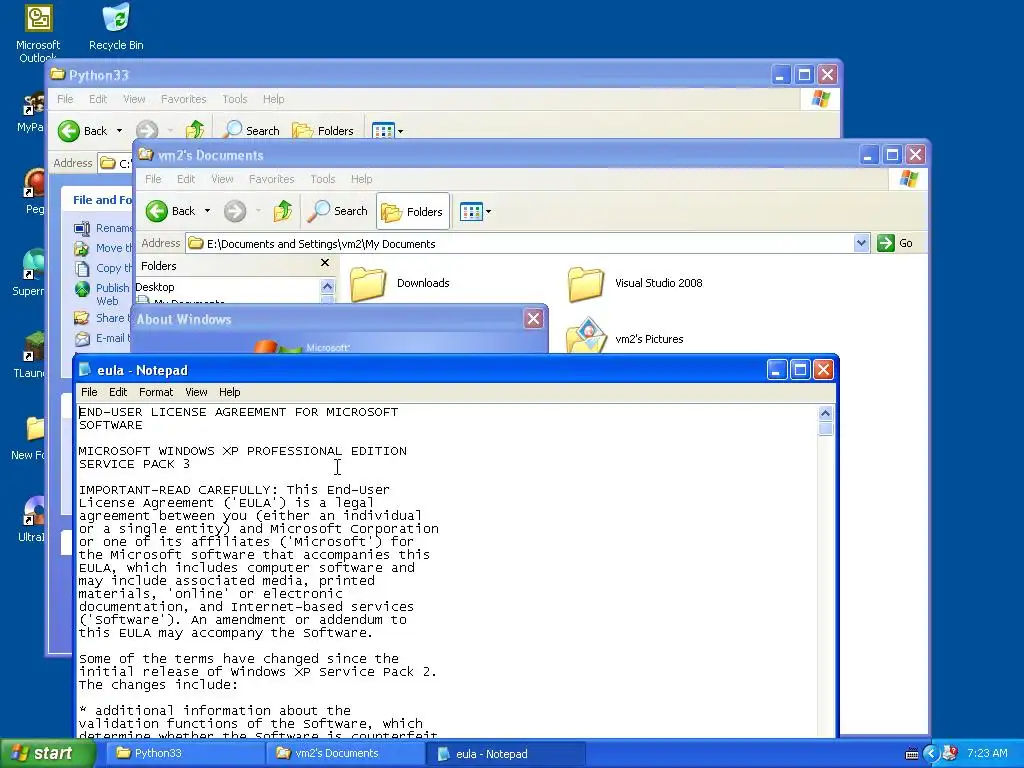The height and width of the screenshot is (768, 1024).
Task: Select Desktop in Folders tree
Action: pos(155,287)
